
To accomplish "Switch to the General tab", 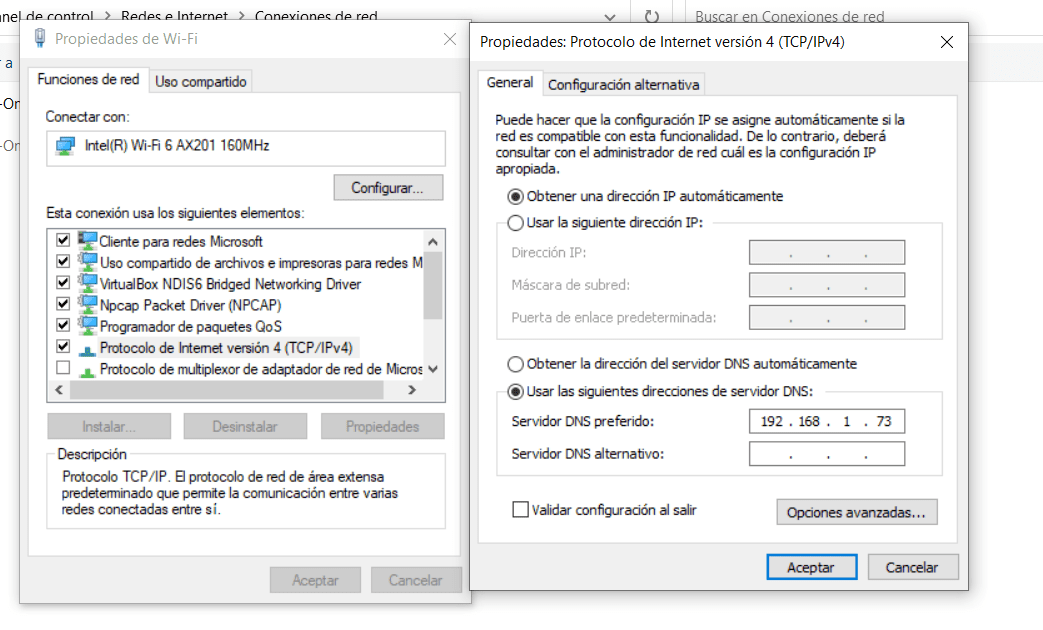I will [510, 82].
